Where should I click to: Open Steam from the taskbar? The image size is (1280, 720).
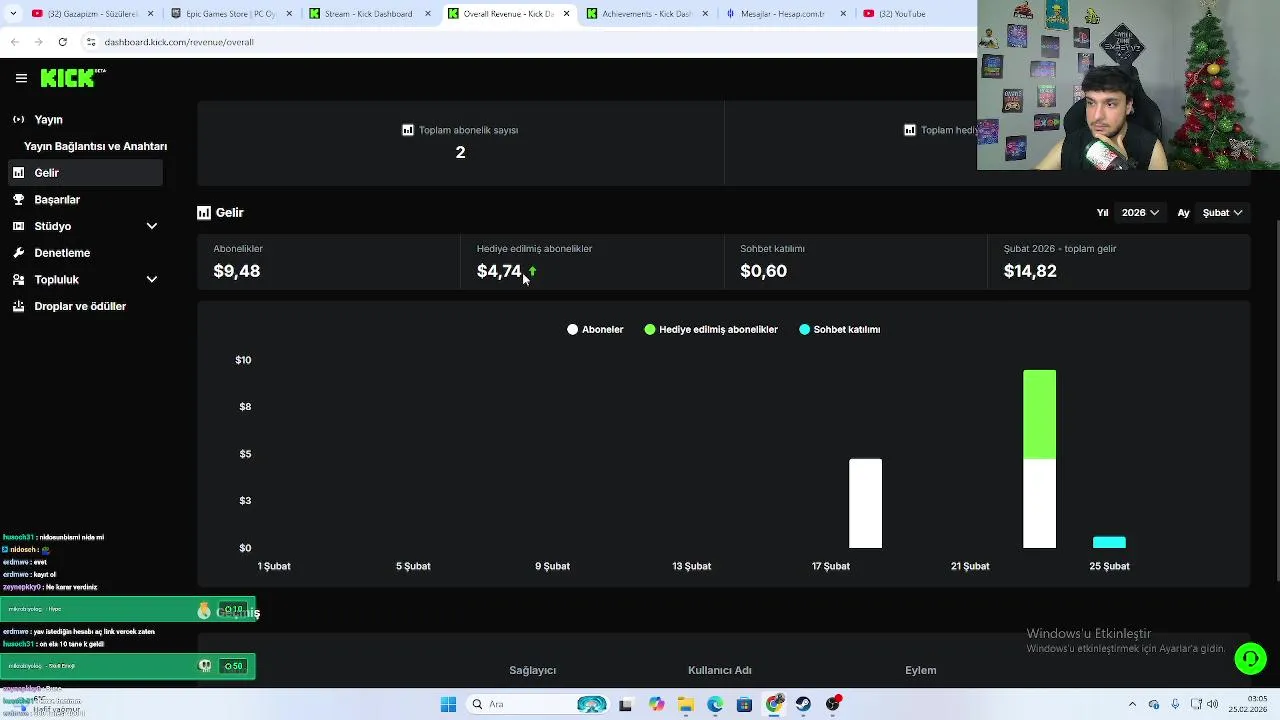tap(803, 704)
